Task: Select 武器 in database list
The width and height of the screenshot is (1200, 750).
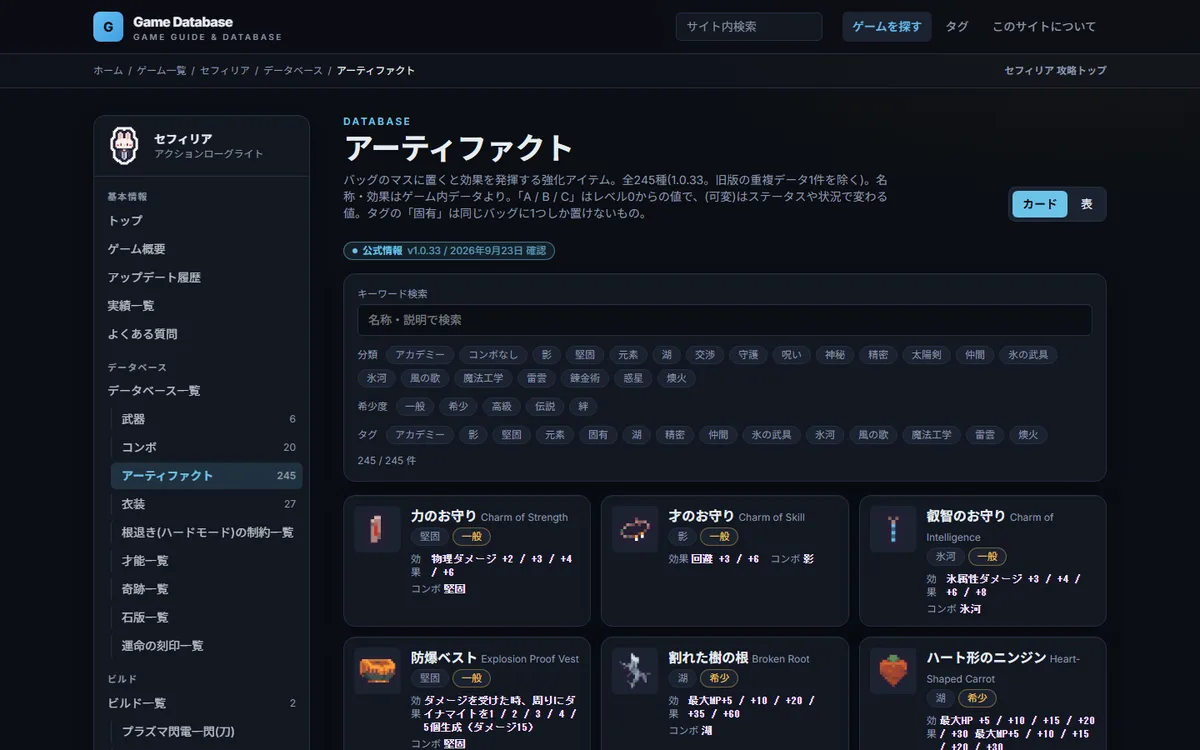Action: [207, 419]
